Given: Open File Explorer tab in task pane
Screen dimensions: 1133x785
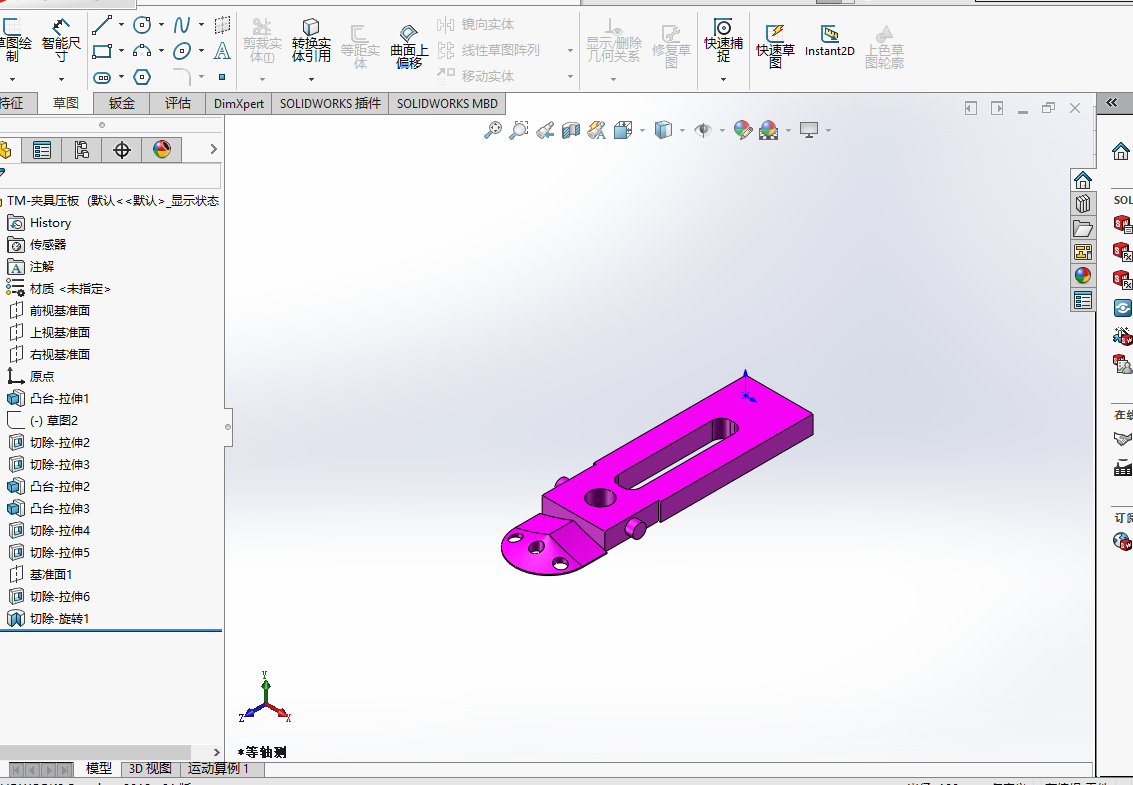Looking at the screenshot, I should coord(1082,228).
